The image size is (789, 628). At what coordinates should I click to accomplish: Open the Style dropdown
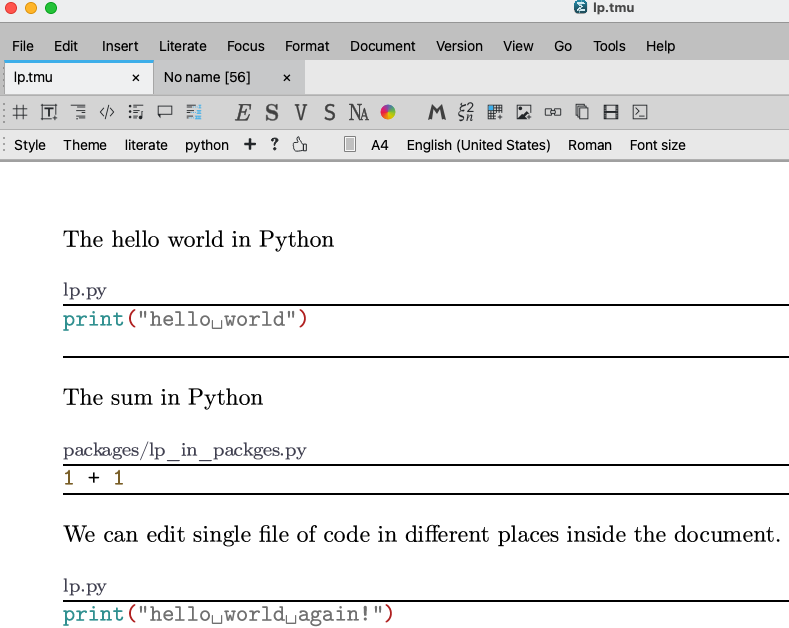(x=30, y=145)
